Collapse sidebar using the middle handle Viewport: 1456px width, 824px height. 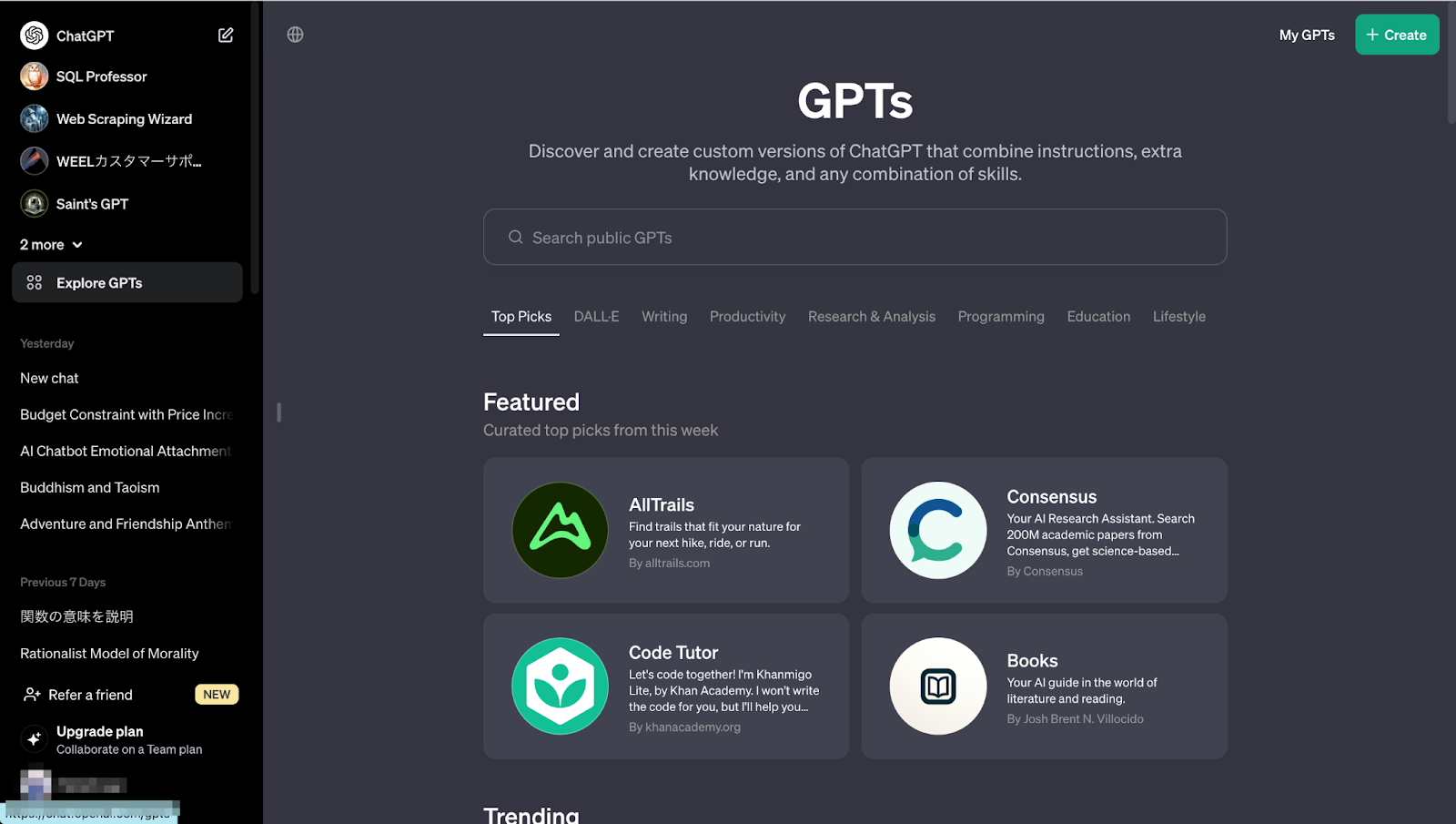tap(278, 412)
